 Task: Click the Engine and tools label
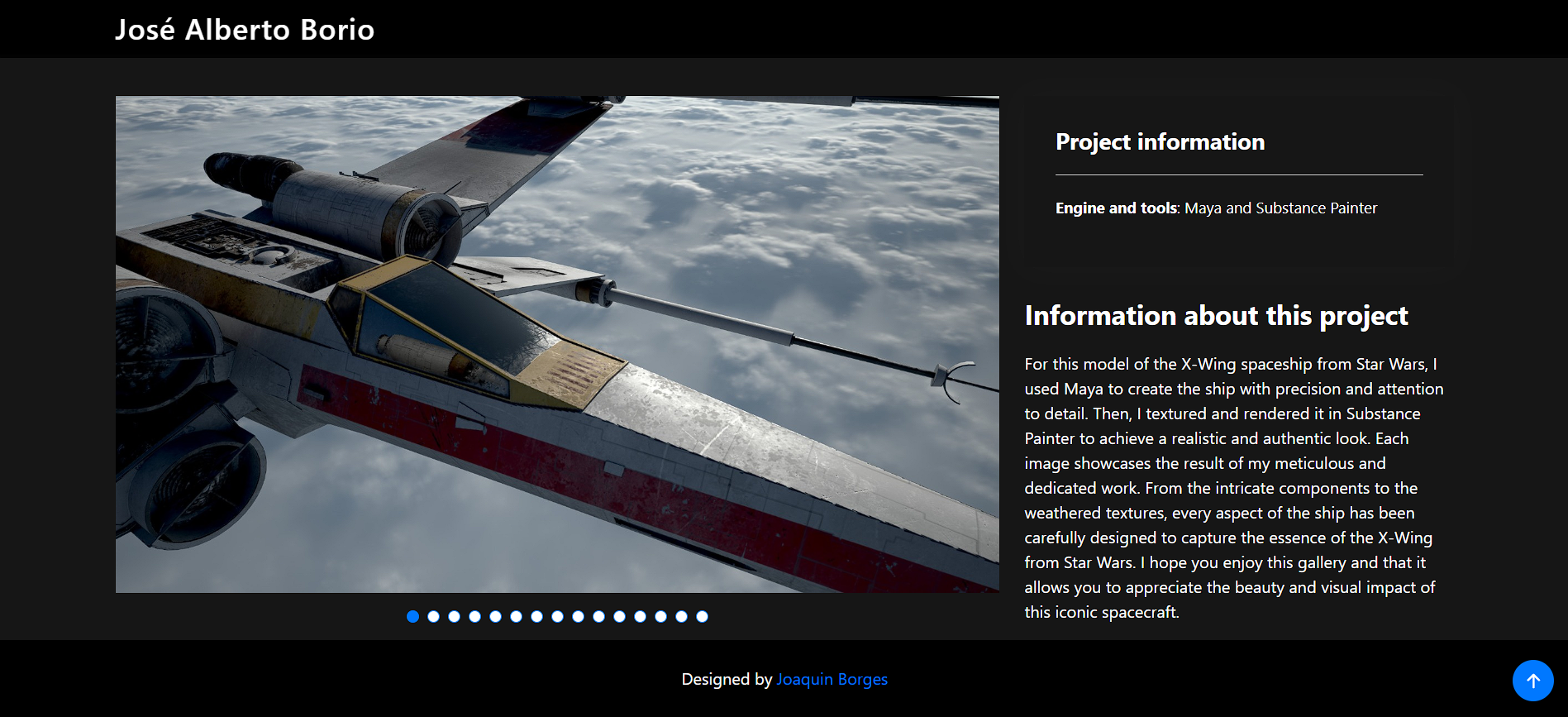pyautogui.click(x=1116, y=208)
